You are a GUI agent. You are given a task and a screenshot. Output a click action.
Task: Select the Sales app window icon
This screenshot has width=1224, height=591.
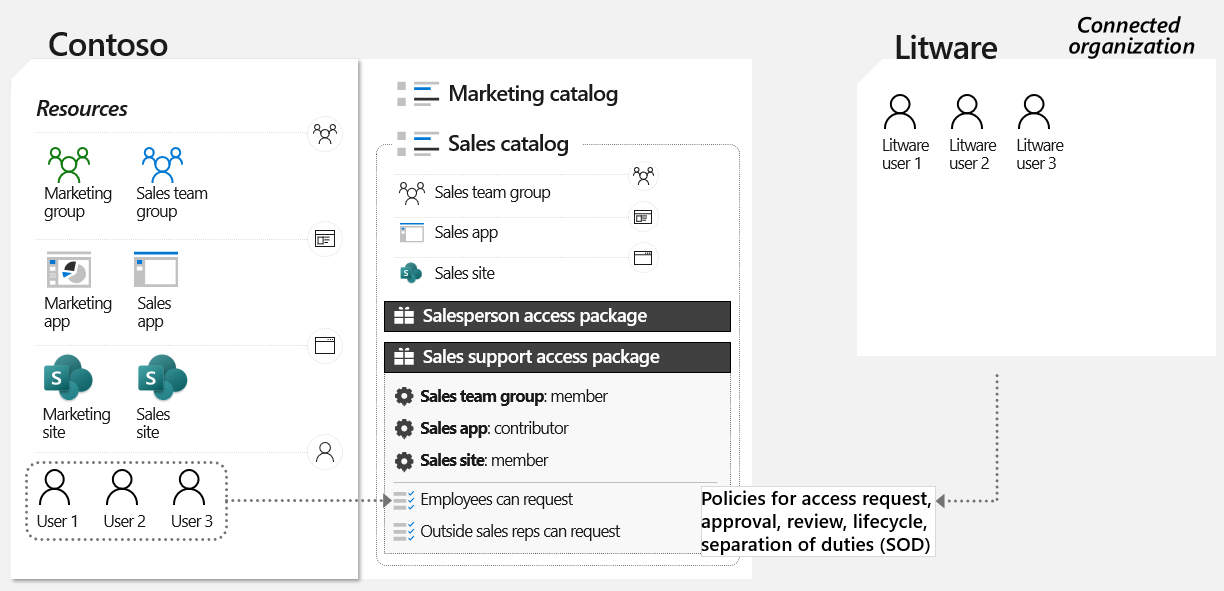tap(155, 270)
